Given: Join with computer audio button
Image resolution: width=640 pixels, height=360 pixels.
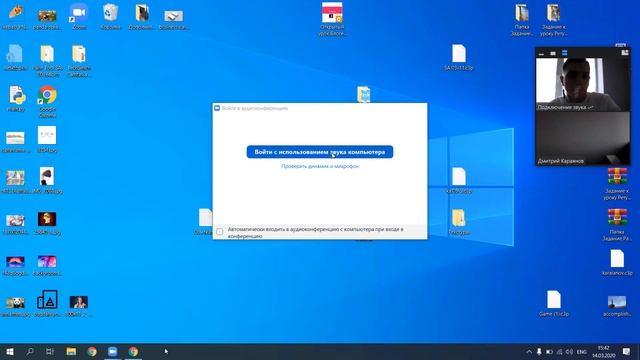Looking at the screenshot, I should tap(320, 152).
